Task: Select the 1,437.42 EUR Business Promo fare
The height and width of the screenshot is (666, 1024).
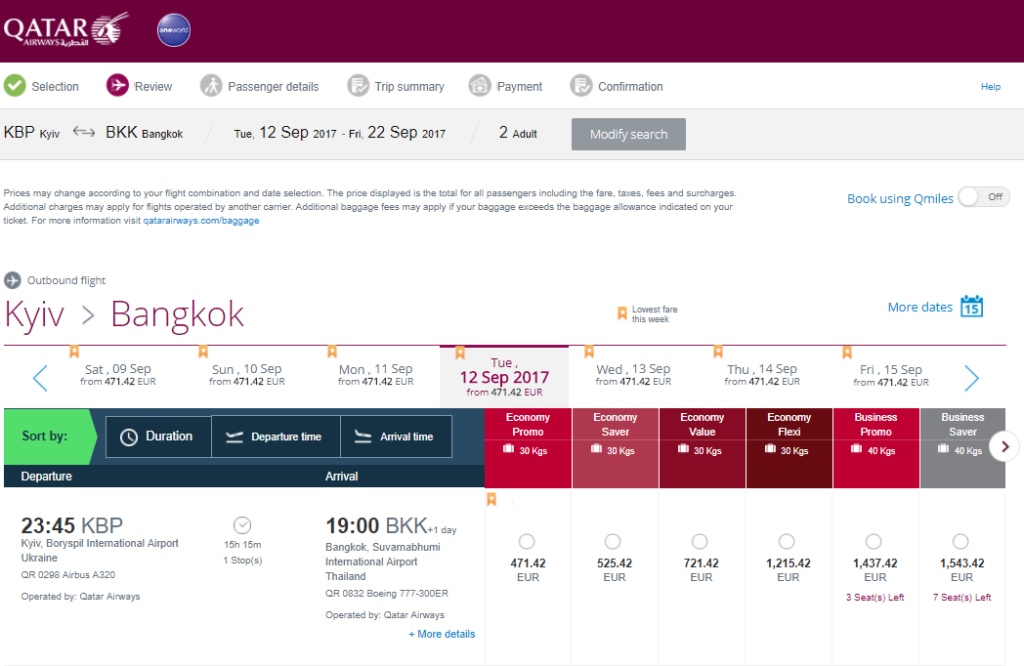Action: [874, 541]
